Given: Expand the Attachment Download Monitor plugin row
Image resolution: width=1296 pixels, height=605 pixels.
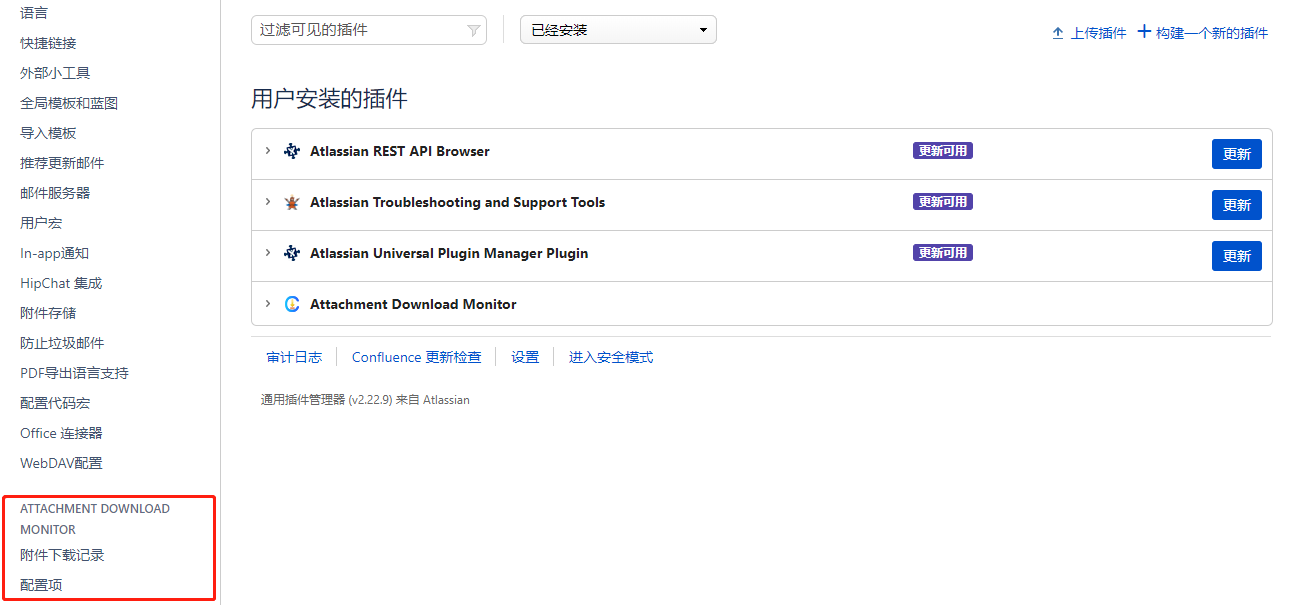Looking at the screenshot, I should click(x=267, y=304).
